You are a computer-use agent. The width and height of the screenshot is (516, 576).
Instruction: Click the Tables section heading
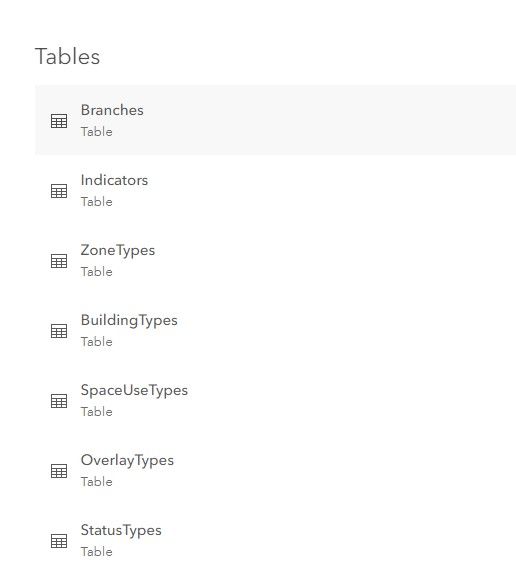[x=67, y=57]
